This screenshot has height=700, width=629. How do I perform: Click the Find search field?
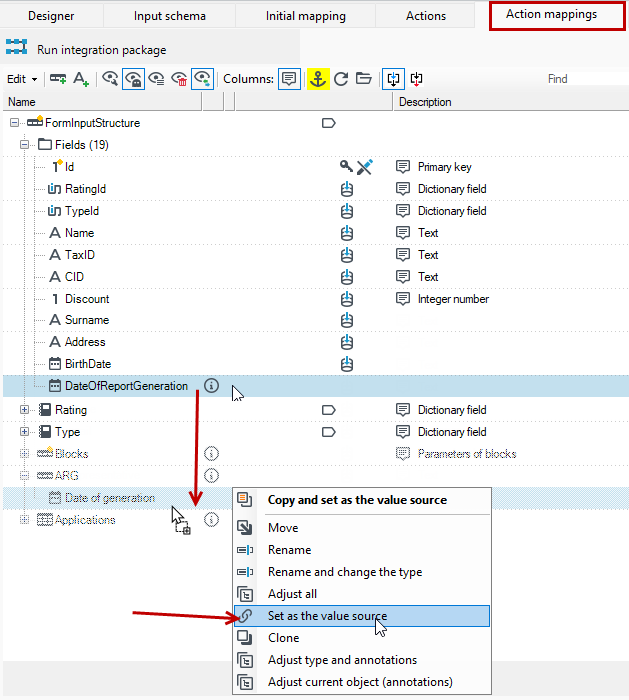click(x=585, y=79)
